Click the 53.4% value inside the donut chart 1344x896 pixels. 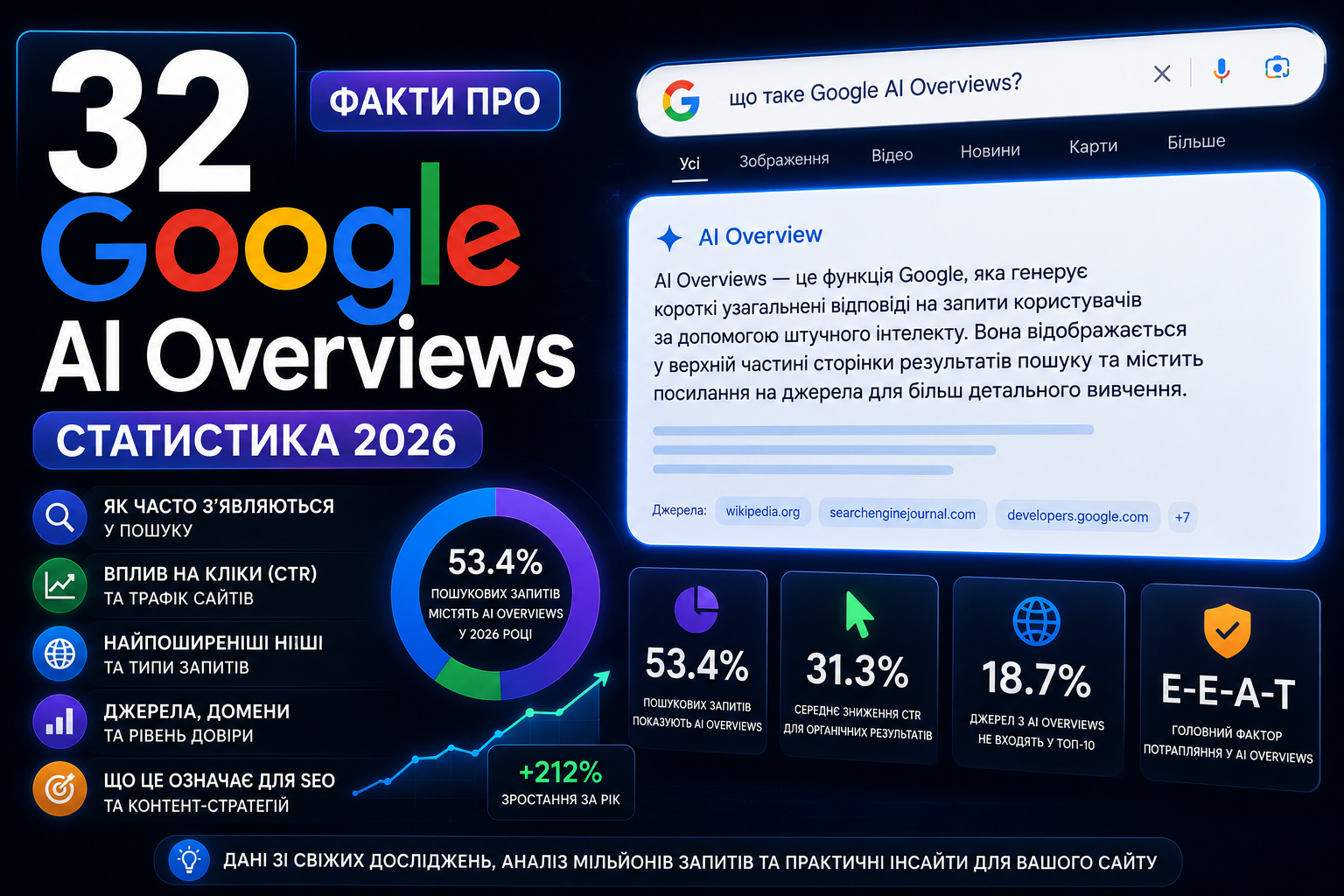495,563
